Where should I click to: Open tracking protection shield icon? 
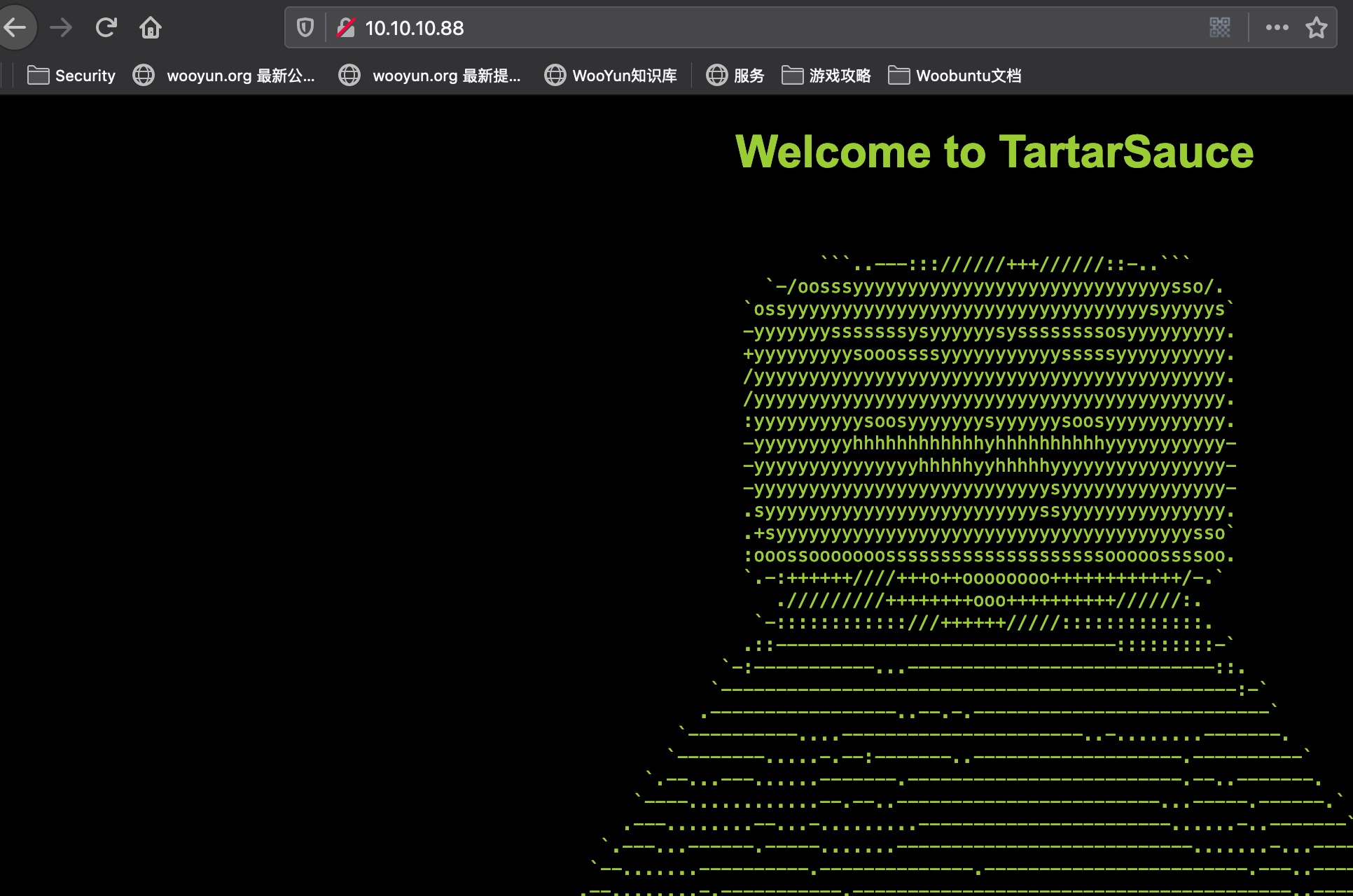click(x=305, y=28)
